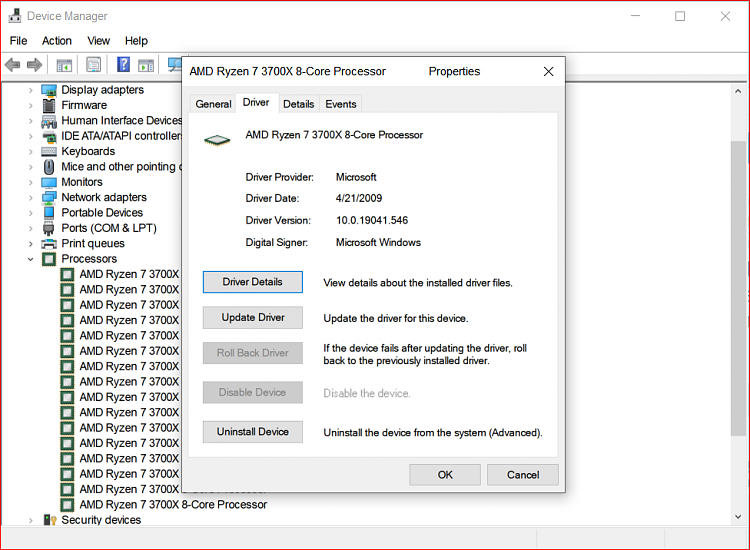
Task: Click the Mice and other pointing icon
Action: [x=49, y=167]
